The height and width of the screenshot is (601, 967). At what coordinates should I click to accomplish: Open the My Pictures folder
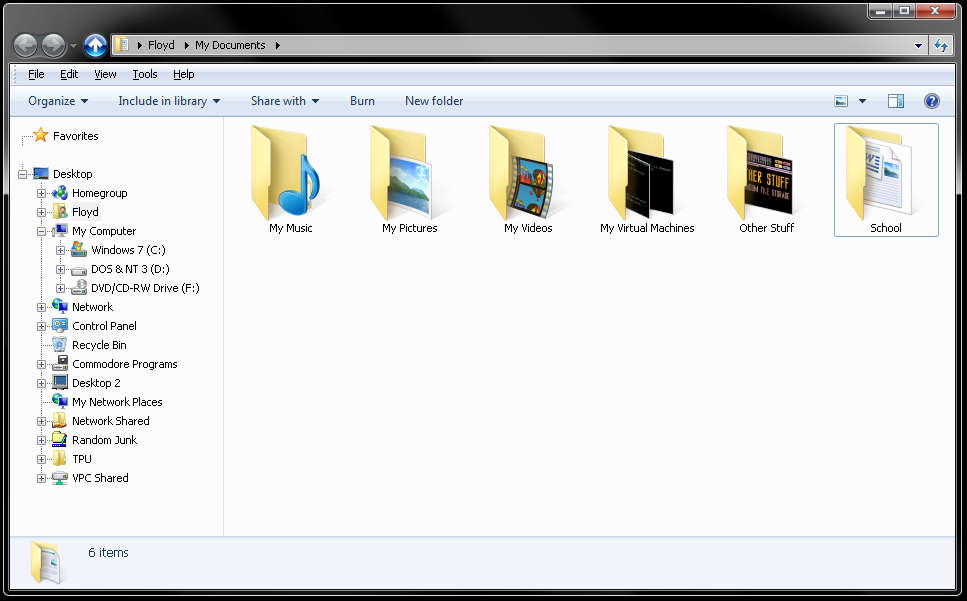click(x=409, y=180)
